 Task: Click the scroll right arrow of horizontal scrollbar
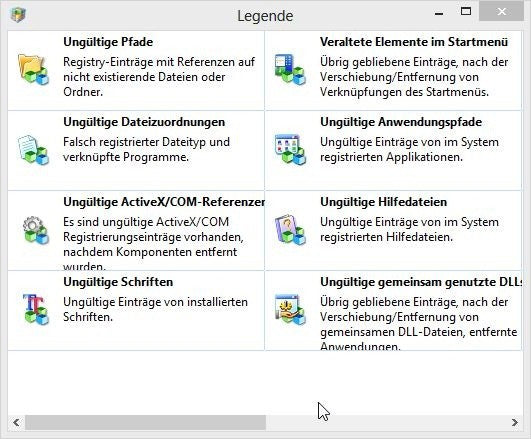[x=515, y=422]
